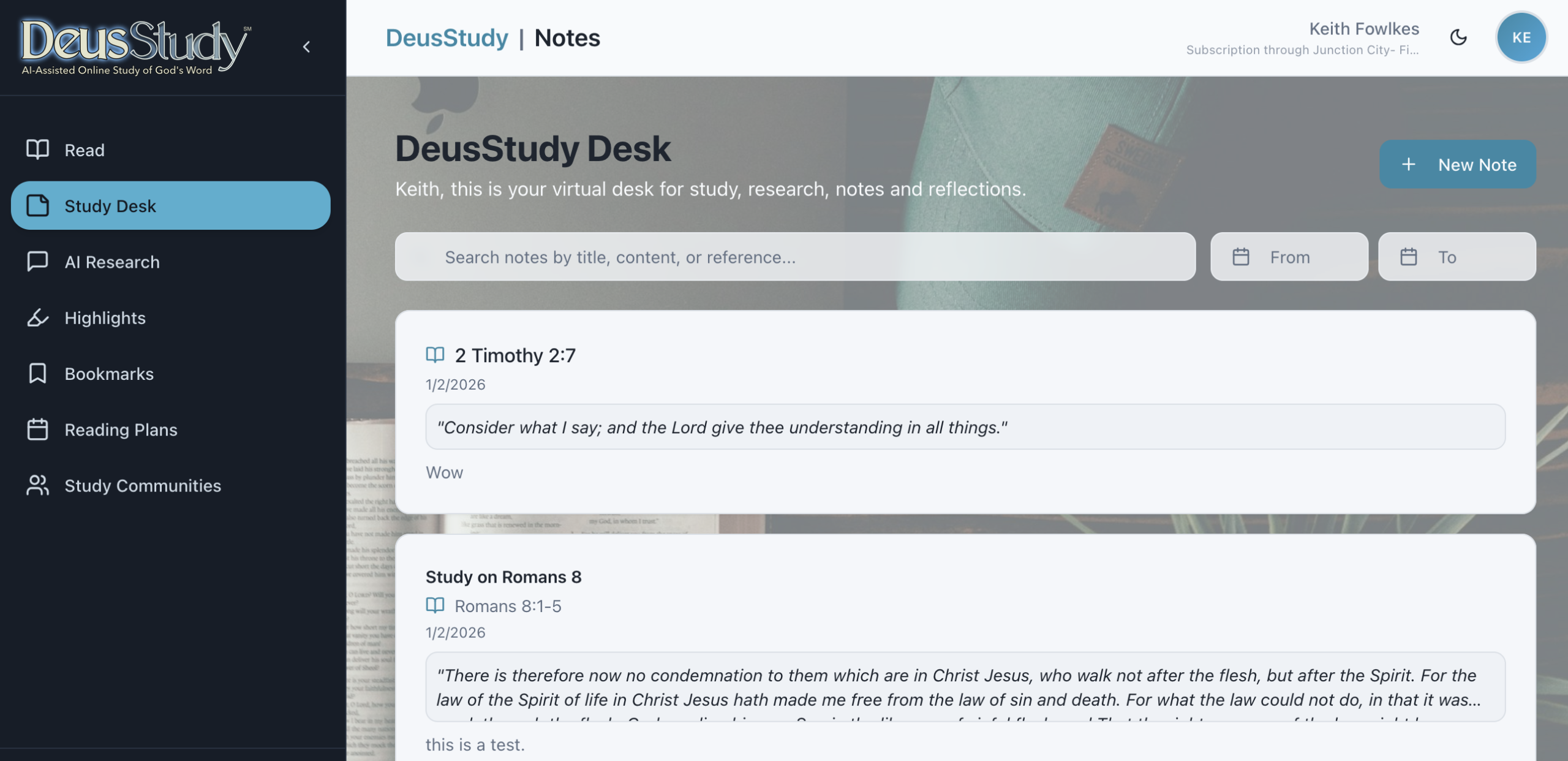The width and height of the screenshot is (1568, 761).
Task: Click the Read book icon in sidebar
Action: click(x=37, y=150)
